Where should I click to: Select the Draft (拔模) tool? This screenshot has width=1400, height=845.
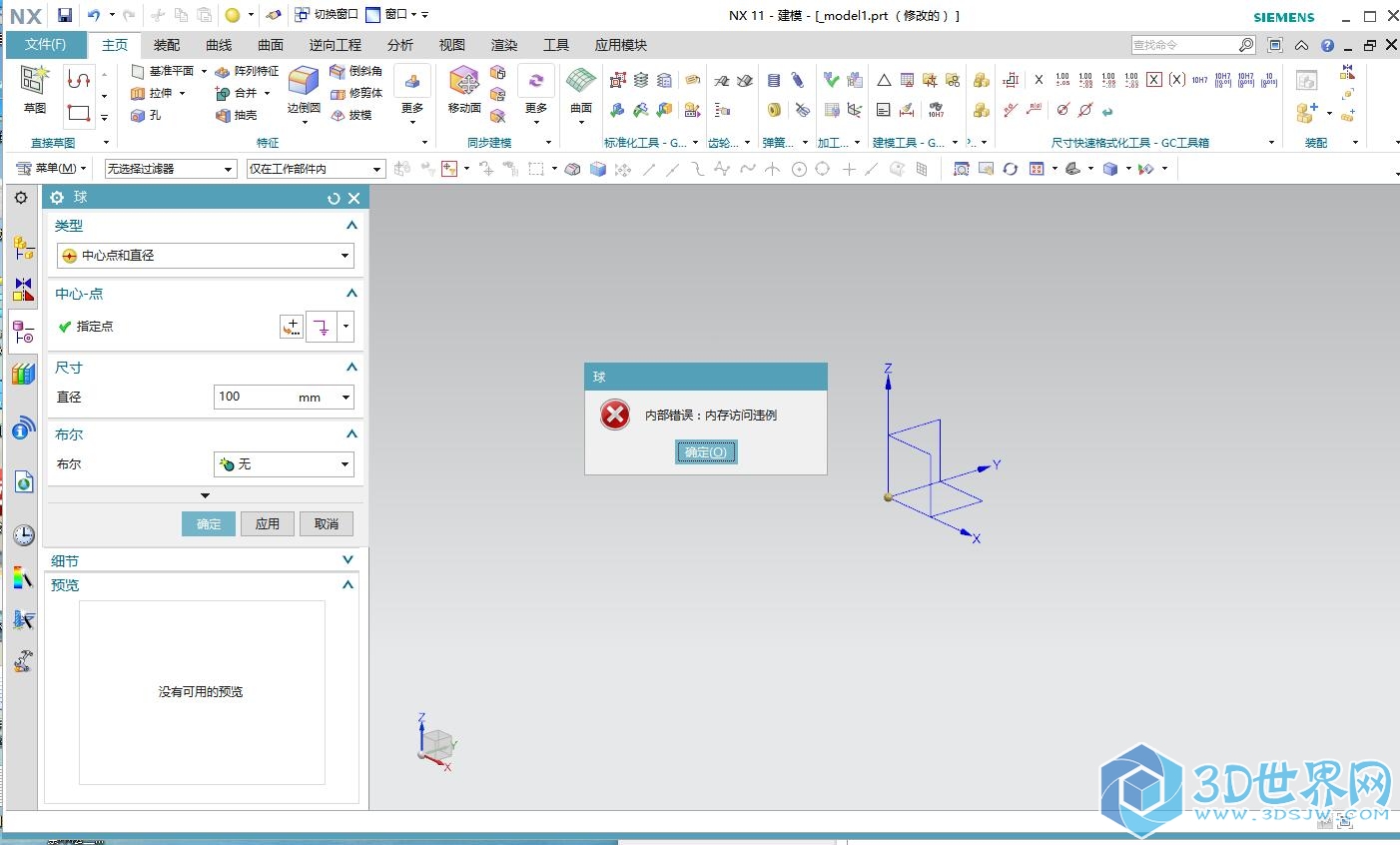pyautogui.click(x=351, y=115)
